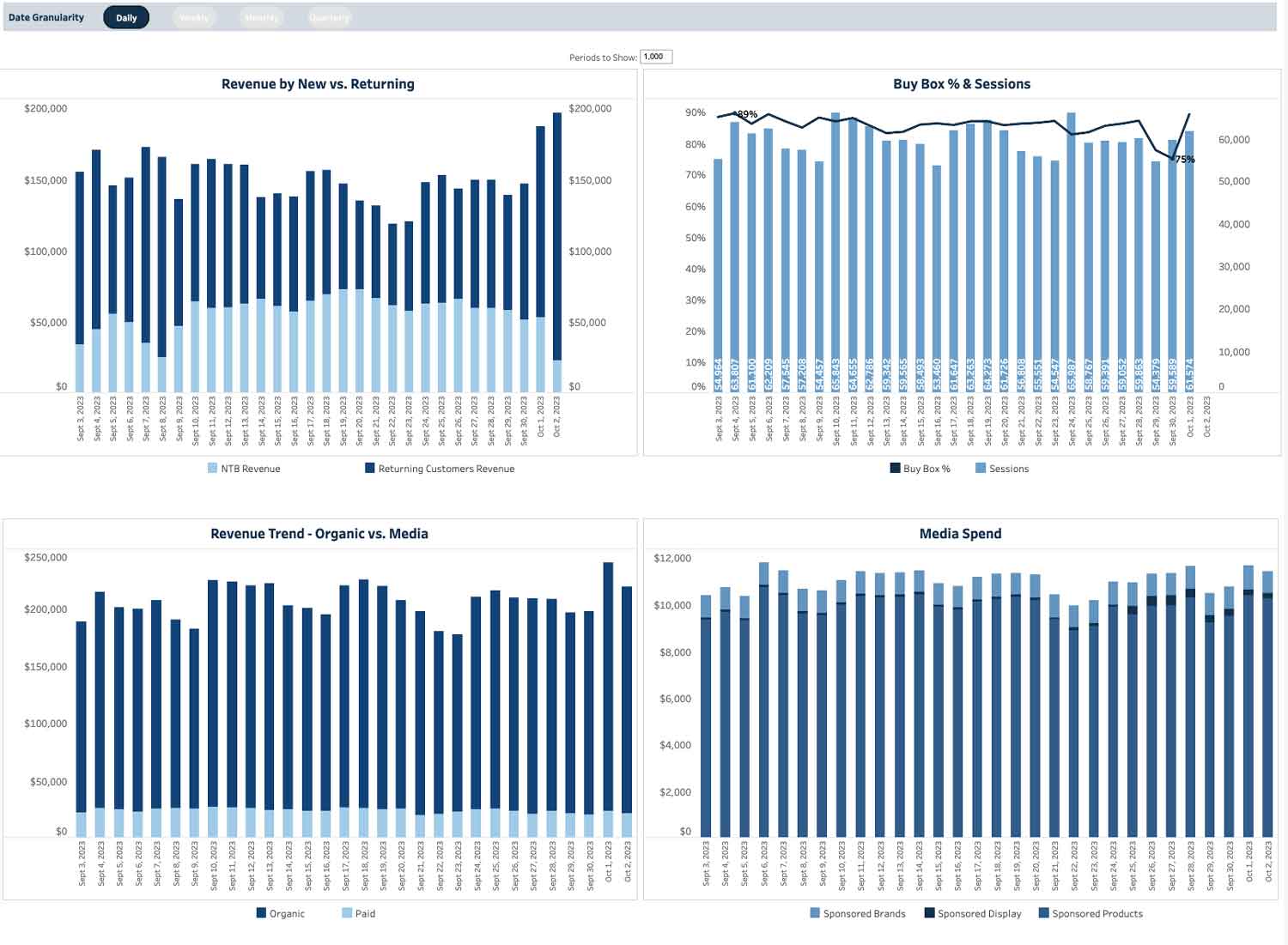Click the Buy Box % legend swatch
Screen dimensions: 1288x945
(x=895, y=468)
